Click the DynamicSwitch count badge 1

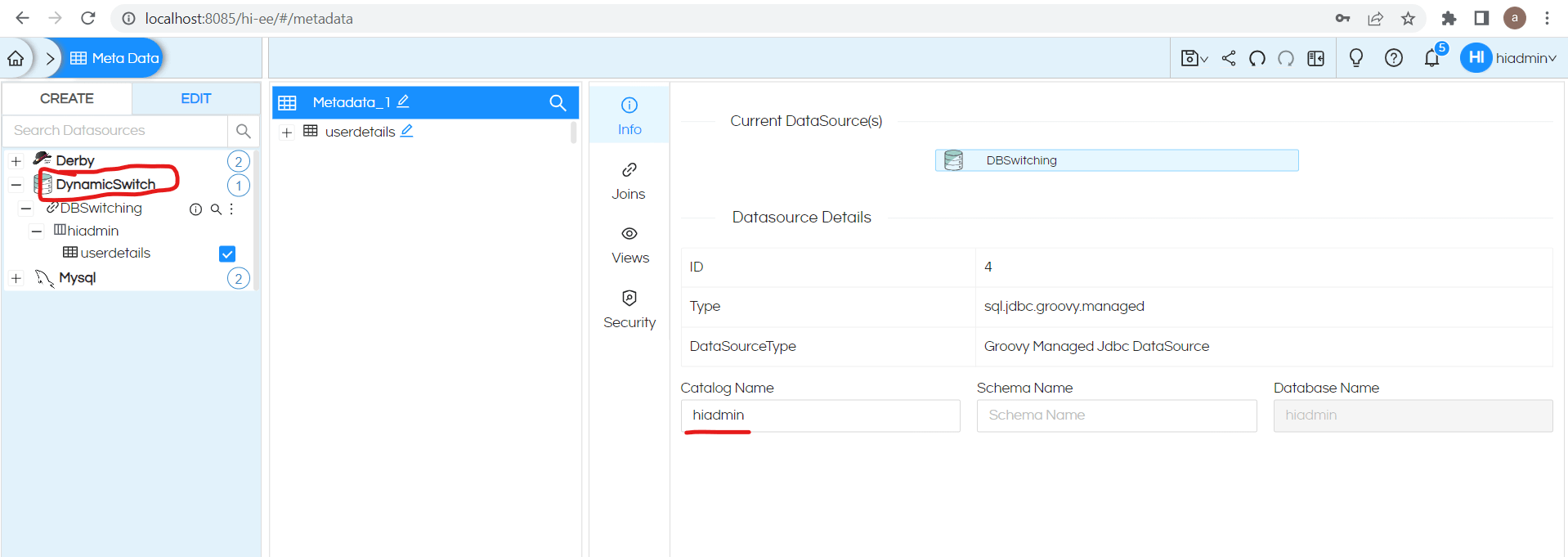[239, 186]
